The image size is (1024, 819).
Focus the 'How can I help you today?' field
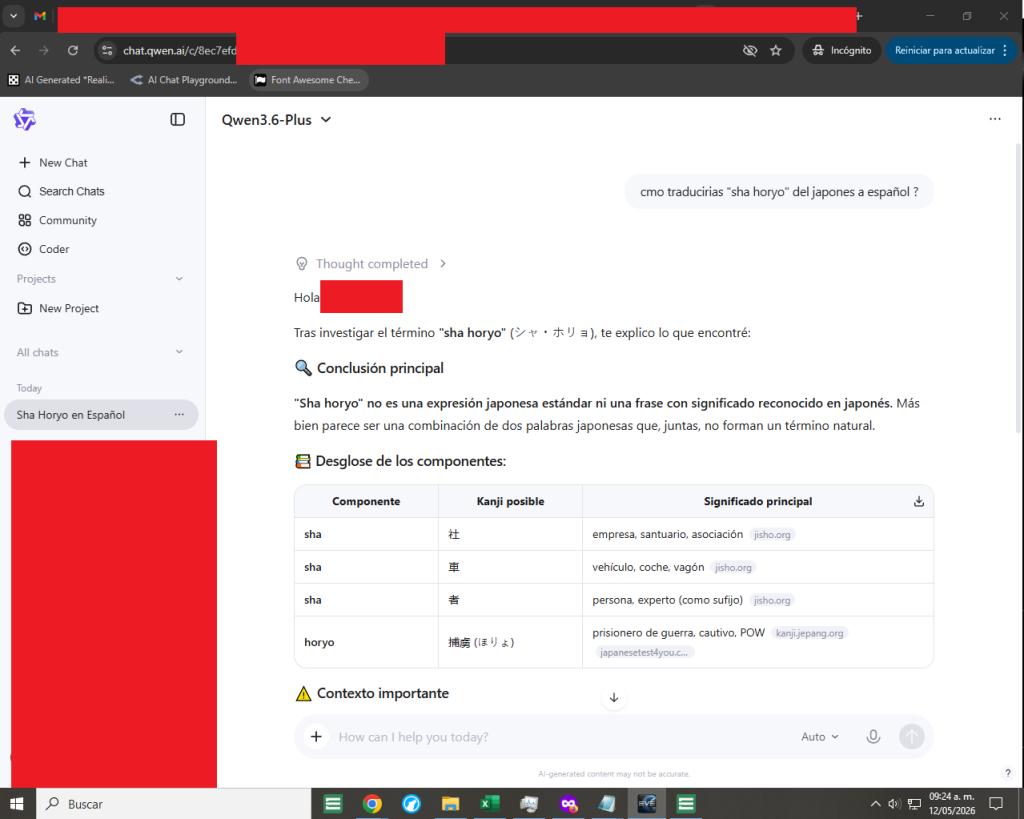coord(562,737)
